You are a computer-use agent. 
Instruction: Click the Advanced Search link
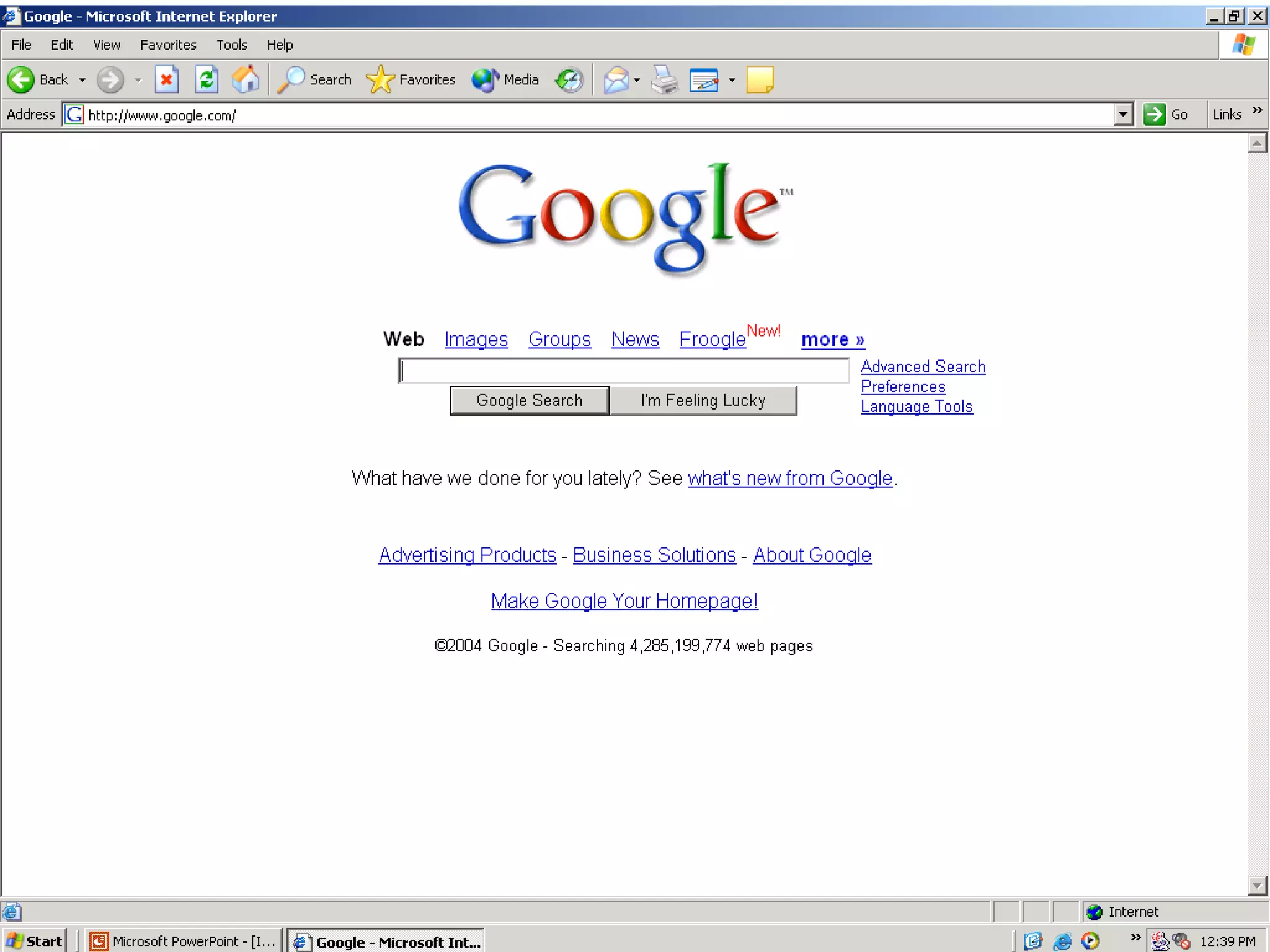(x=922, y=367)
